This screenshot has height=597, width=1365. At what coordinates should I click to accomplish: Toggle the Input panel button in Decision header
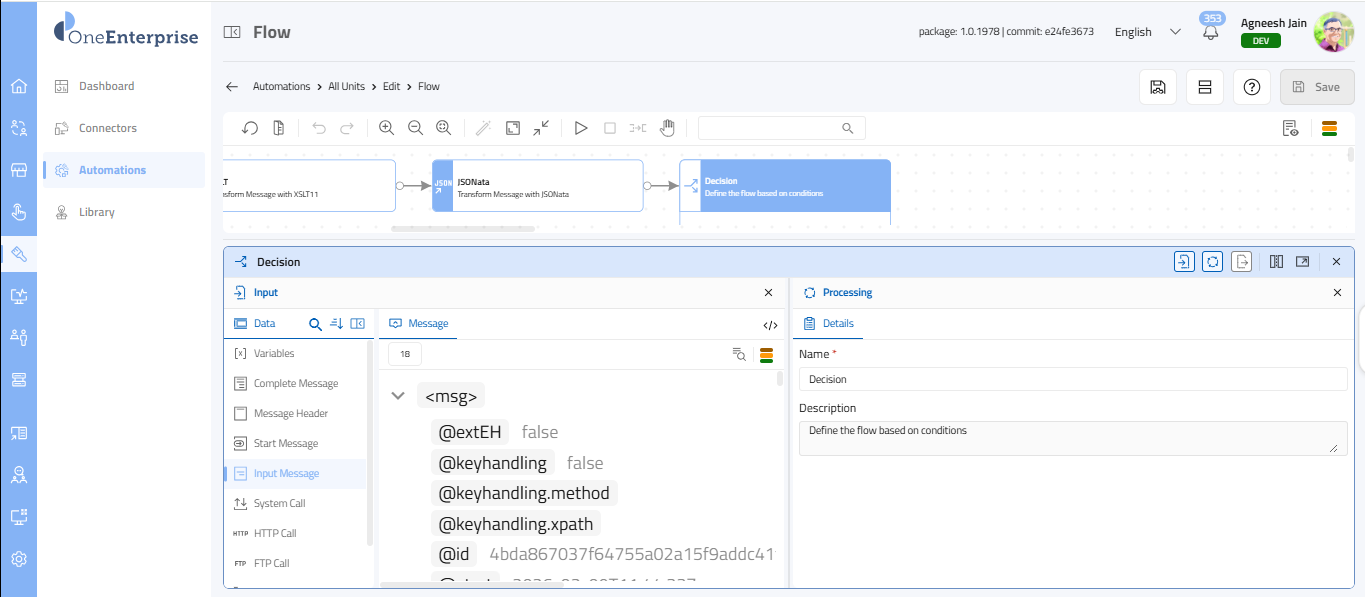pyautogui.click(x=1184, y=262)
